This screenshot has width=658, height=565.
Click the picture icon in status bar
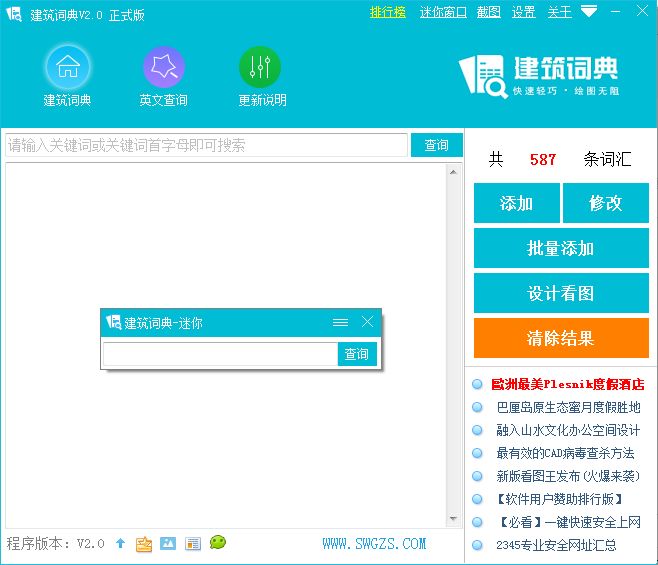168,544
